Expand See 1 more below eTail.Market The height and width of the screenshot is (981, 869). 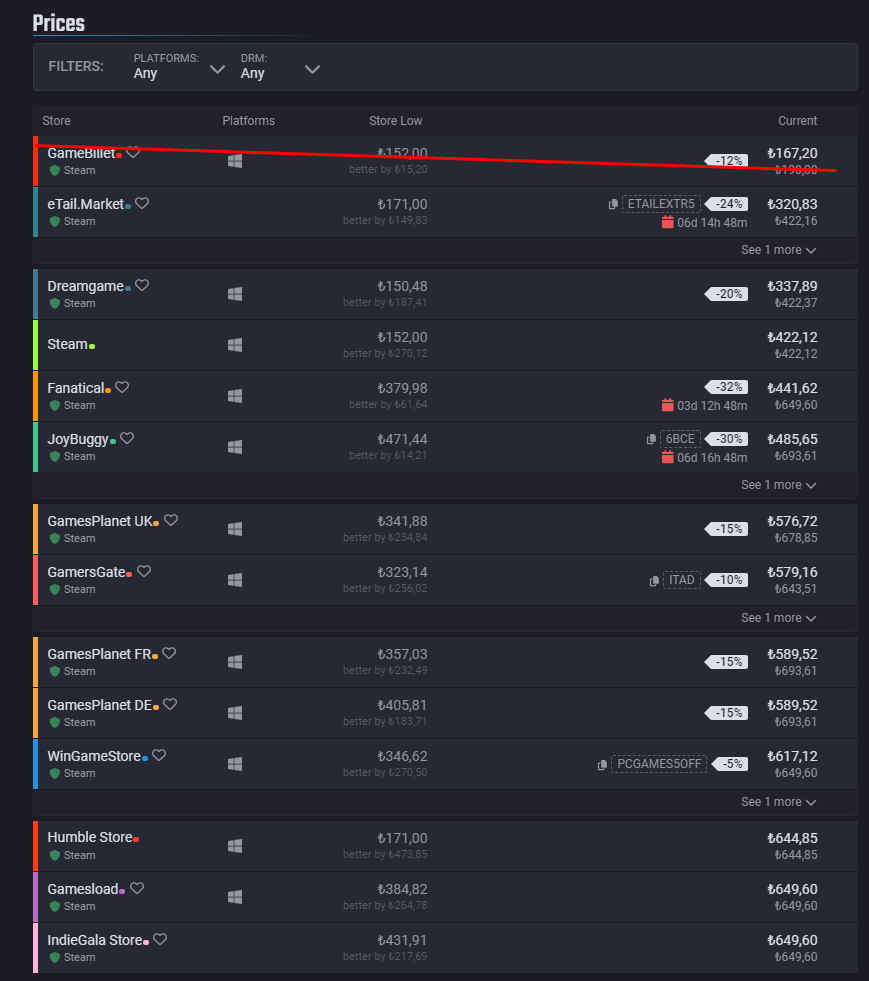point(778,250)
